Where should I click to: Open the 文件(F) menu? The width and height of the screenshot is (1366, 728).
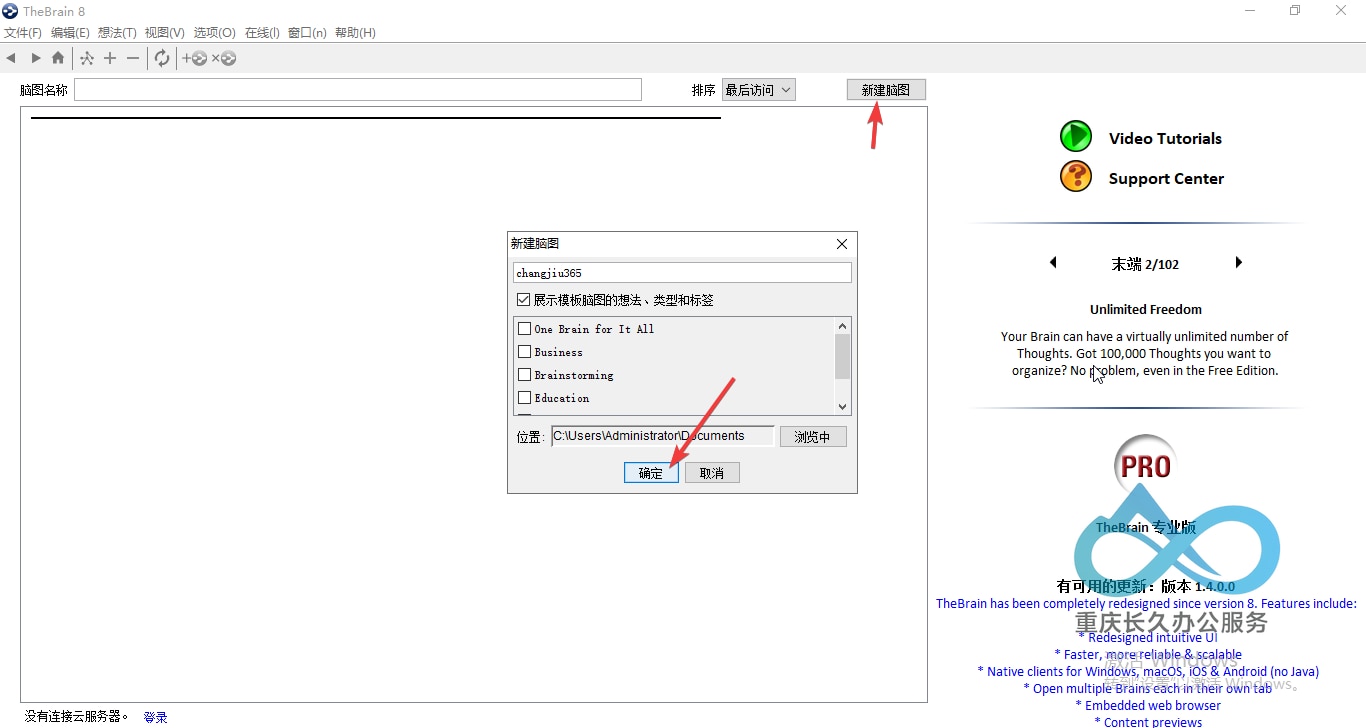pyautogui.click(x=23, y=33)
